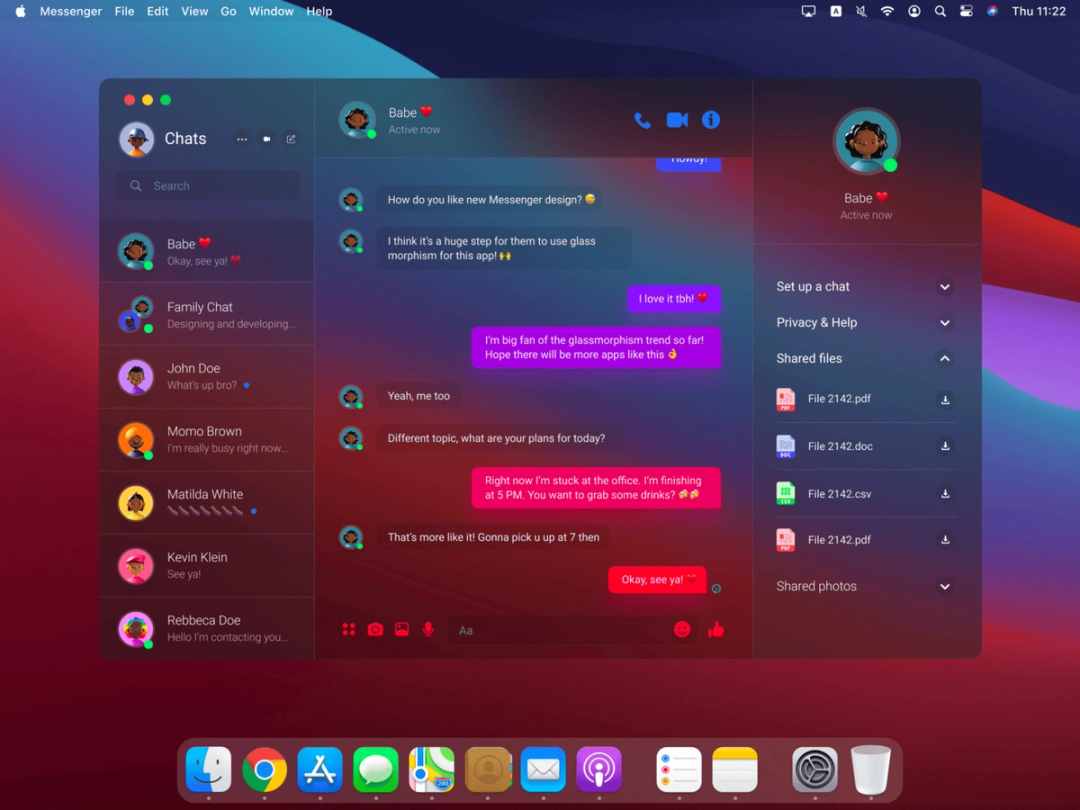Click the 'I love it tbh!' message bubble
1080x810 pixels.
(674, 298)
